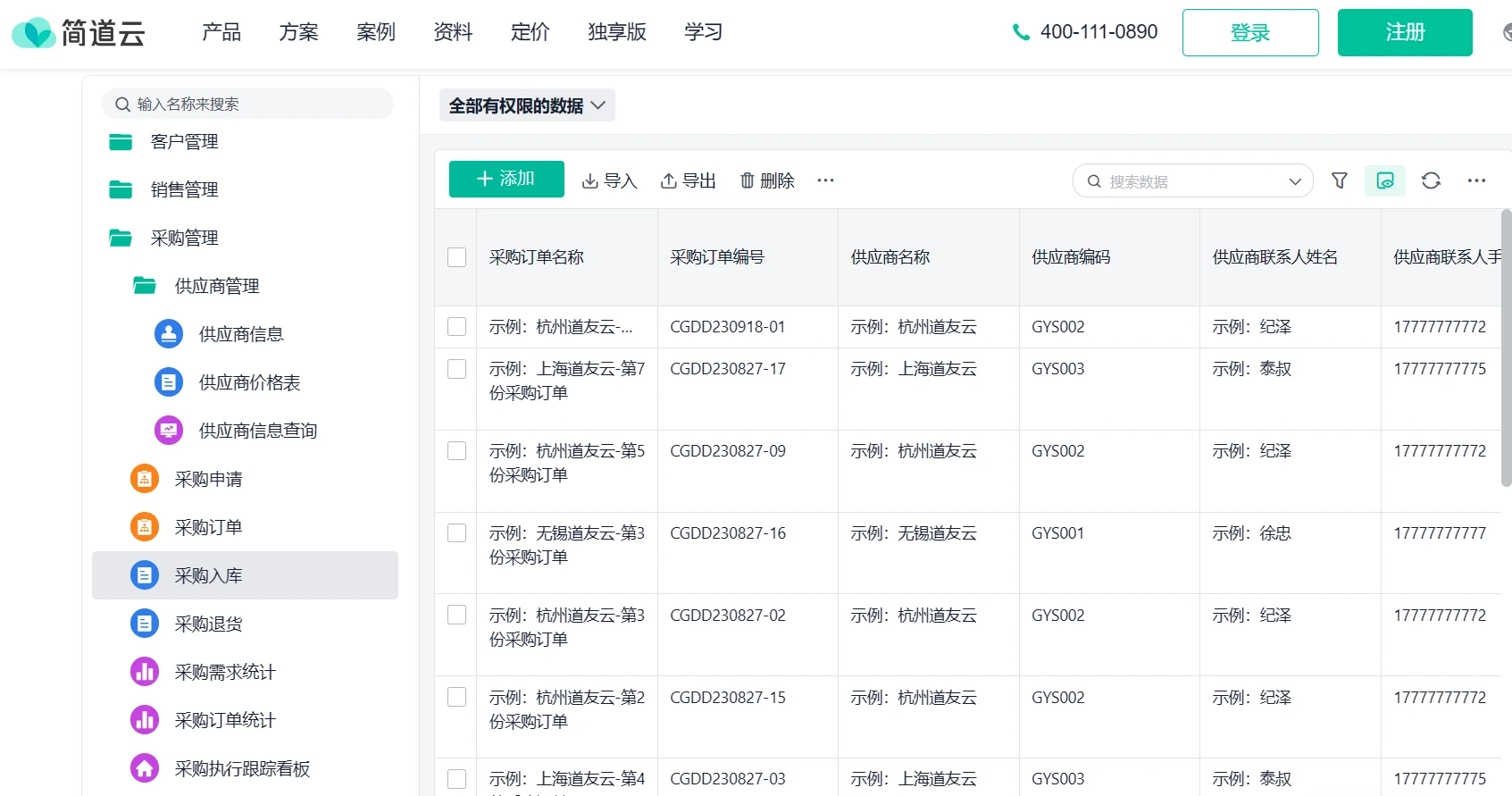Check the row with CGDD230827-15
Screen dimensions: 1512x796
456,698
